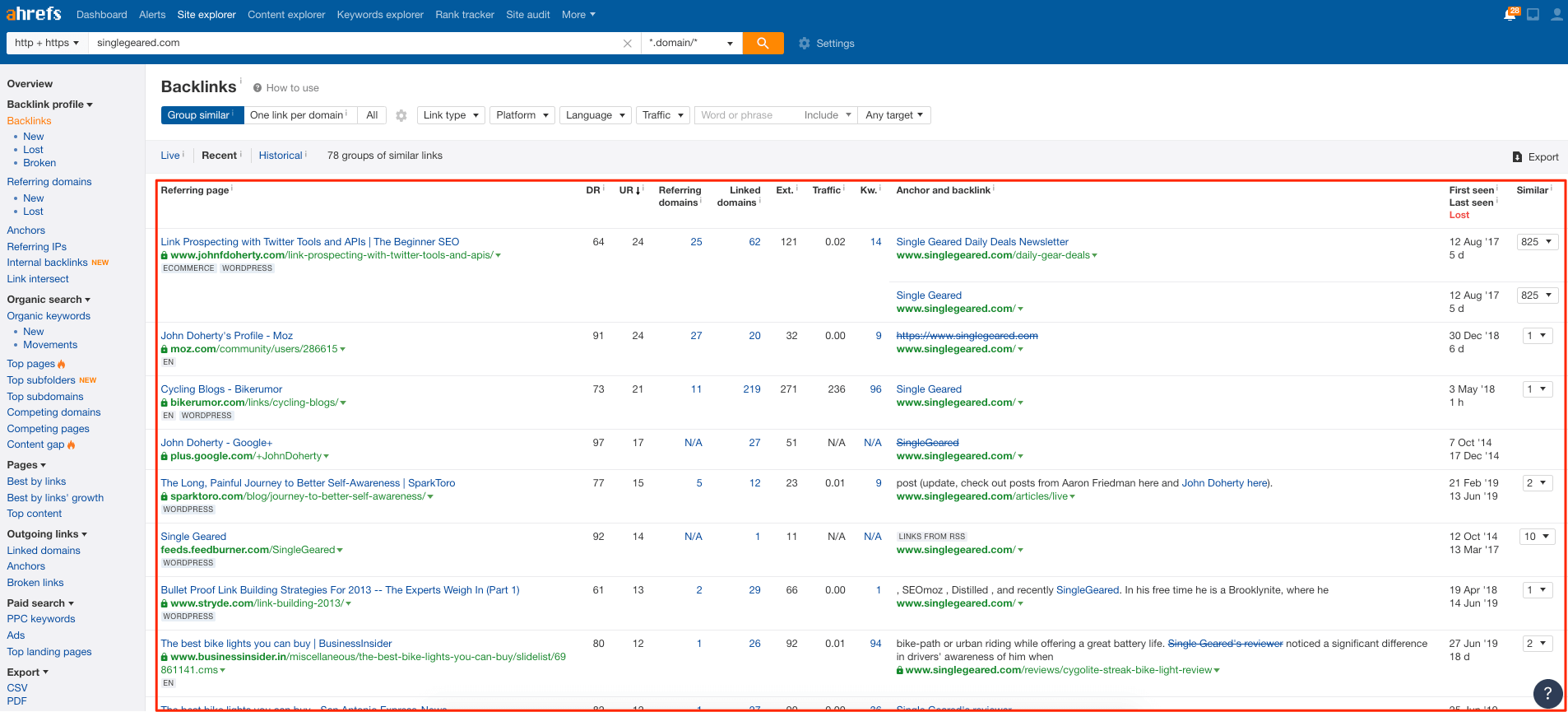
Task: Open the Overview sidebar link
Action: (x=30, y=84)
